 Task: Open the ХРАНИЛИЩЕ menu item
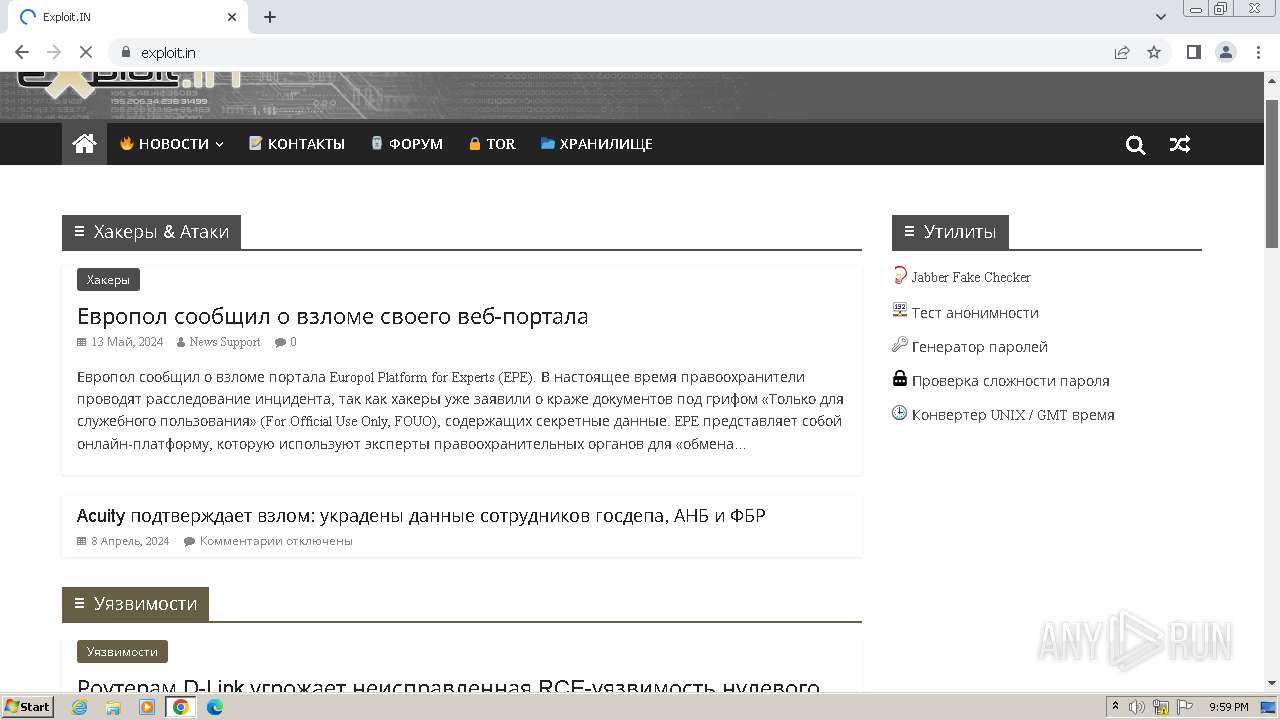click(597, 144)
